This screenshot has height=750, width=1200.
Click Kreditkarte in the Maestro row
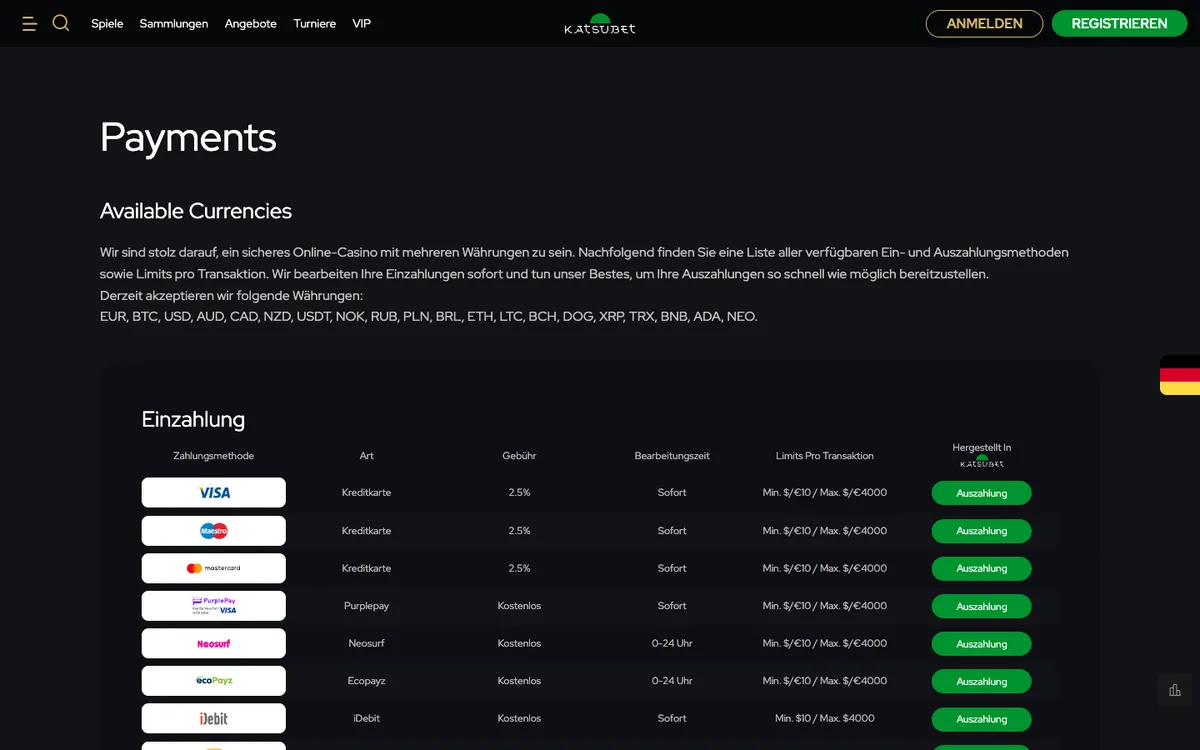[367, 531]
